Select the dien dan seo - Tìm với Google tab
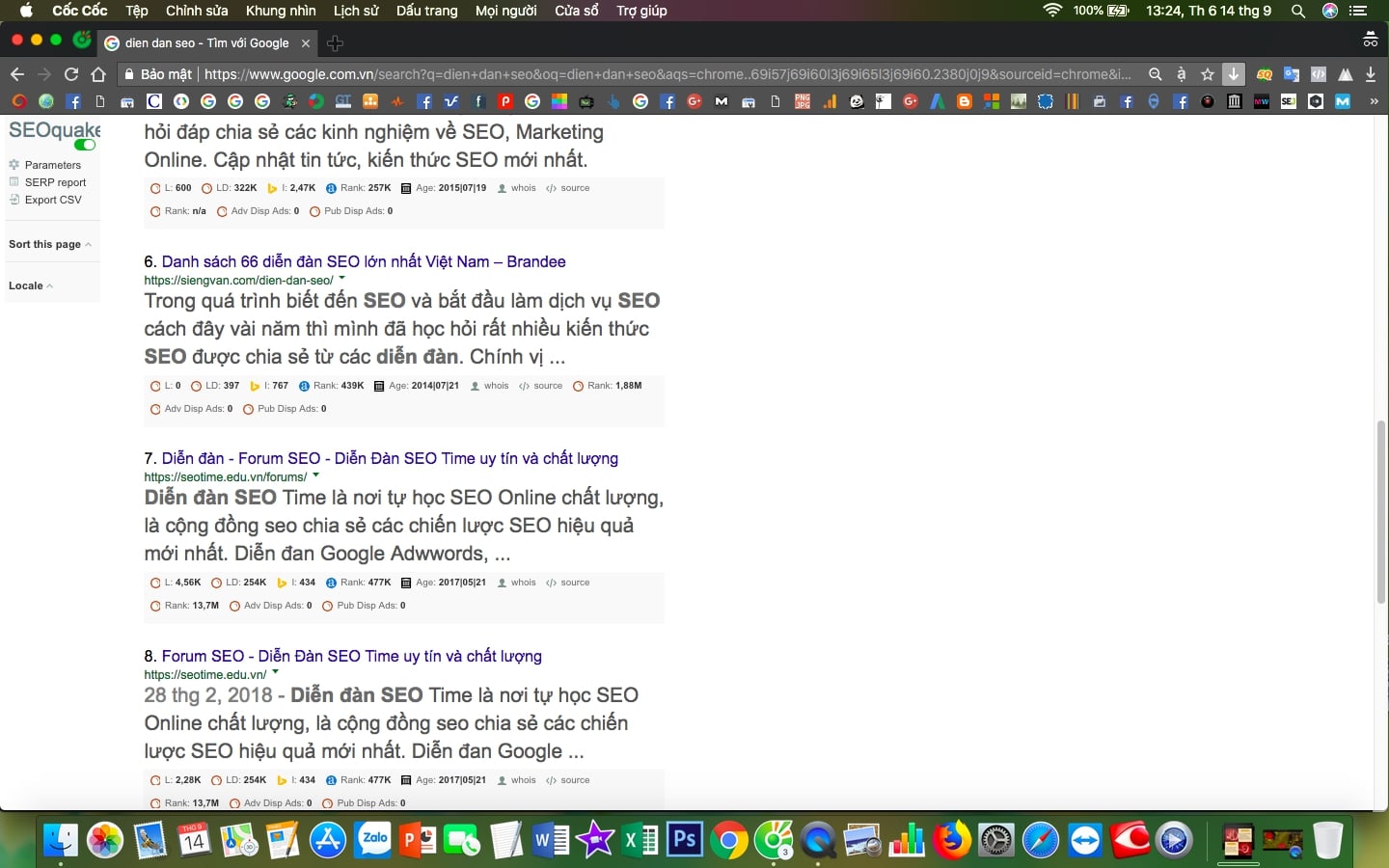This screenshot has height=868, width=1389. tap(206, 43)
